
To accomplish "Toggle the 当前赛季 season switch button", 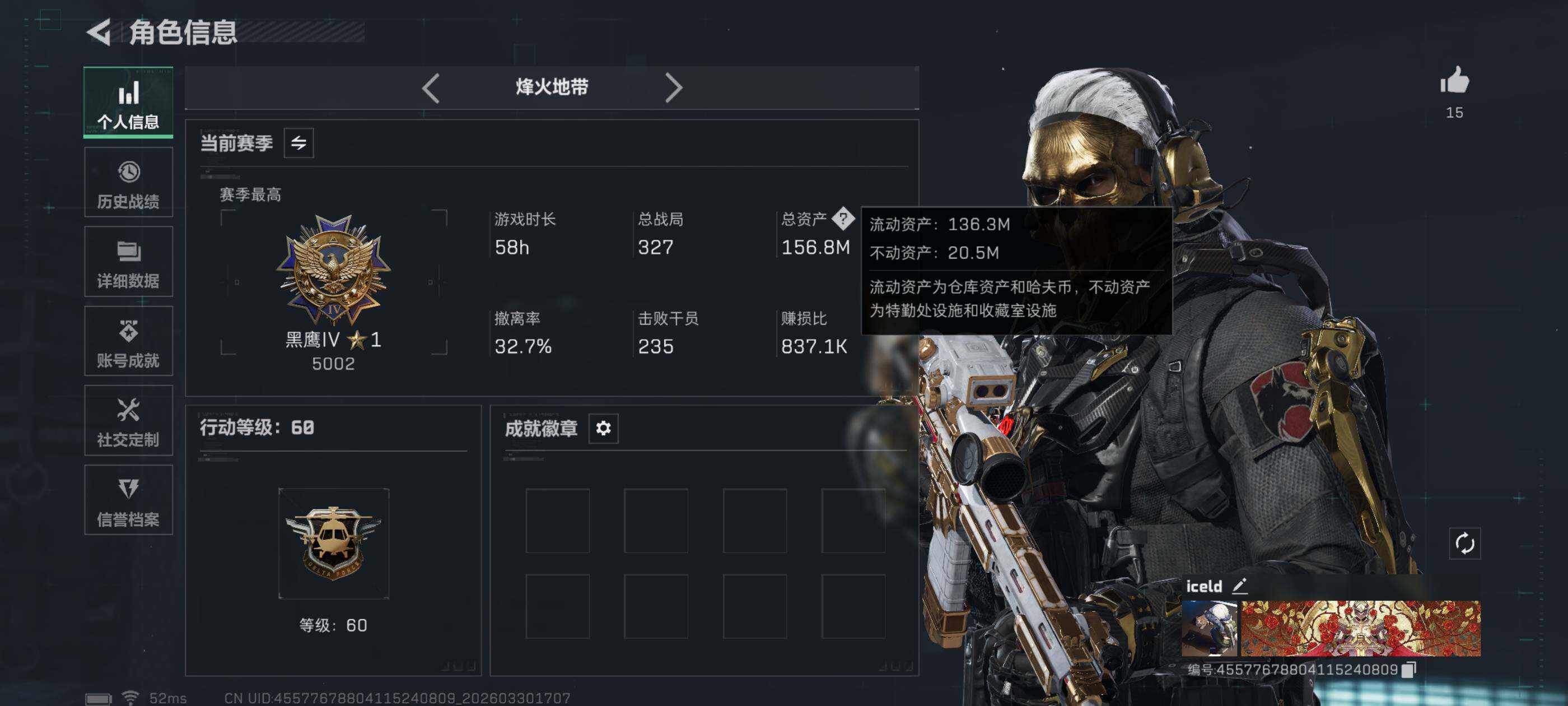I will click(x=298, y=143).
